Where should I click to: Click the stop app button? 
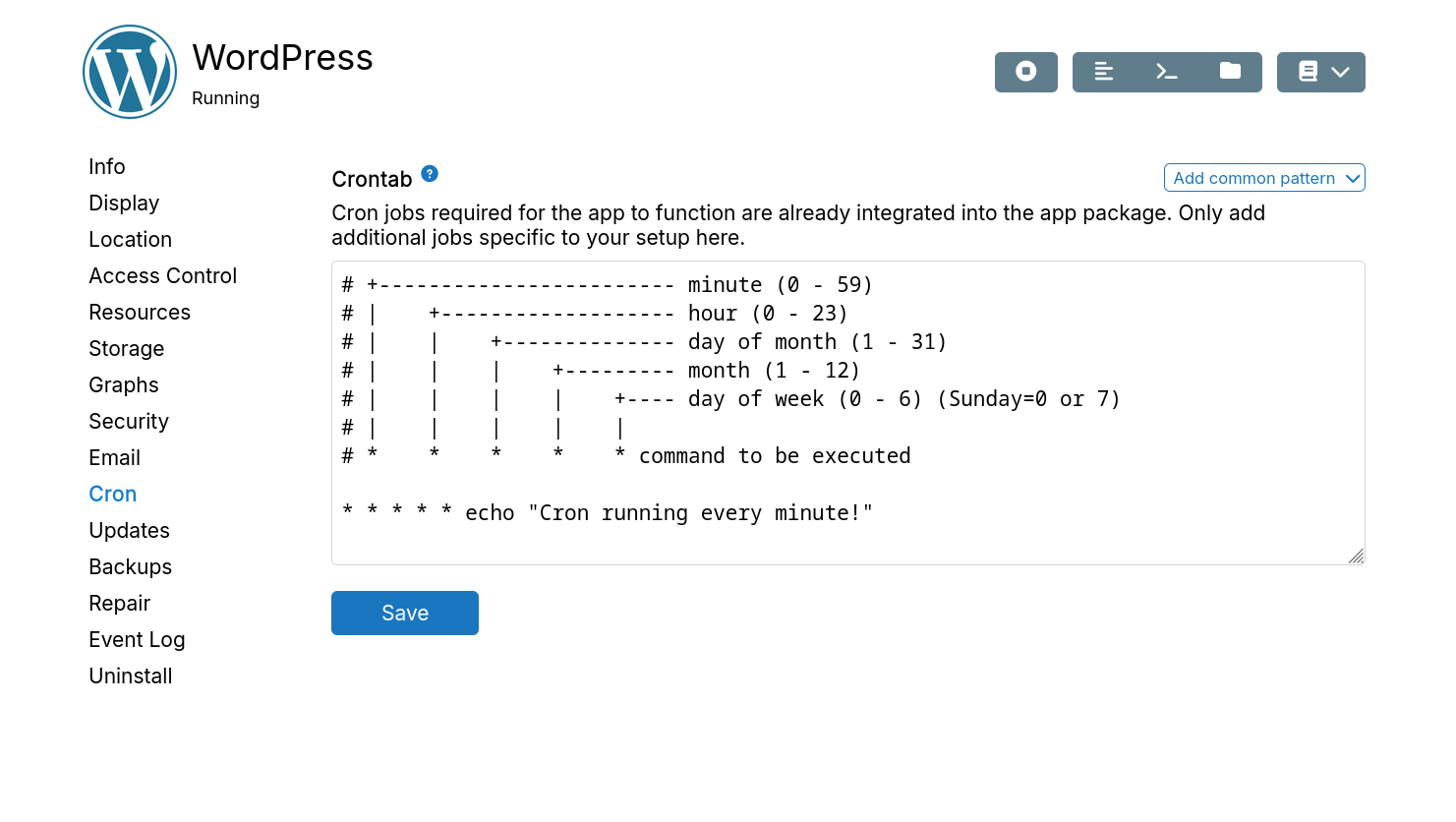pyautogui.click(x=1025, y=72)
